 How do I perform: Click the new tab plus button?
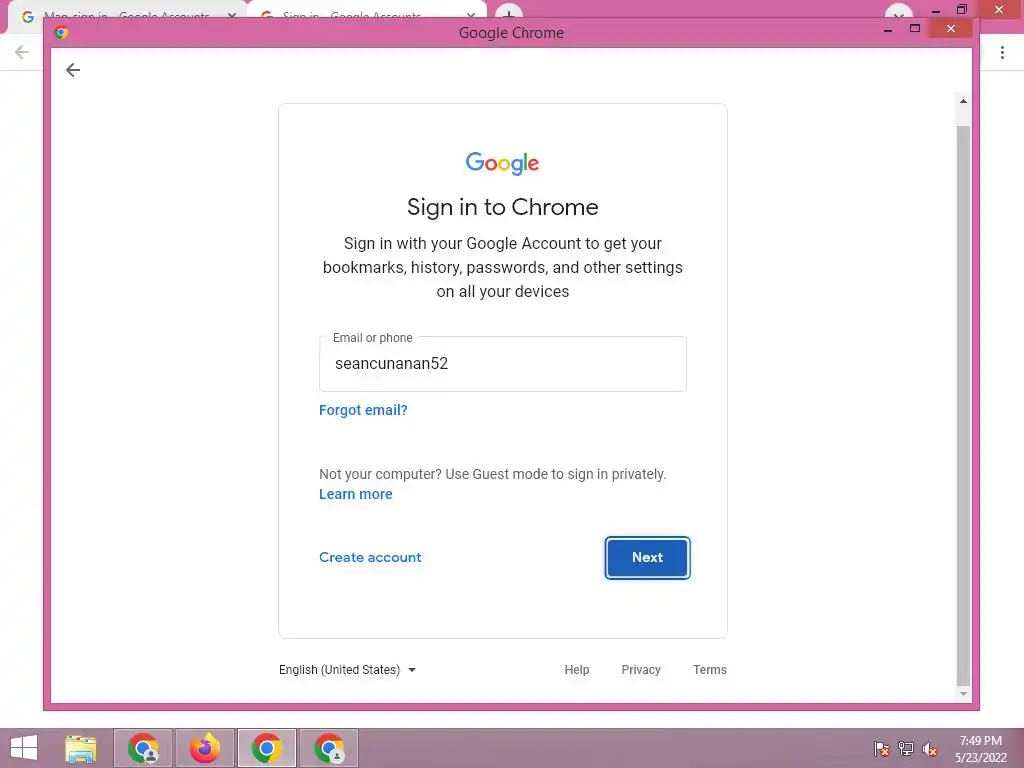coord(508,13)
